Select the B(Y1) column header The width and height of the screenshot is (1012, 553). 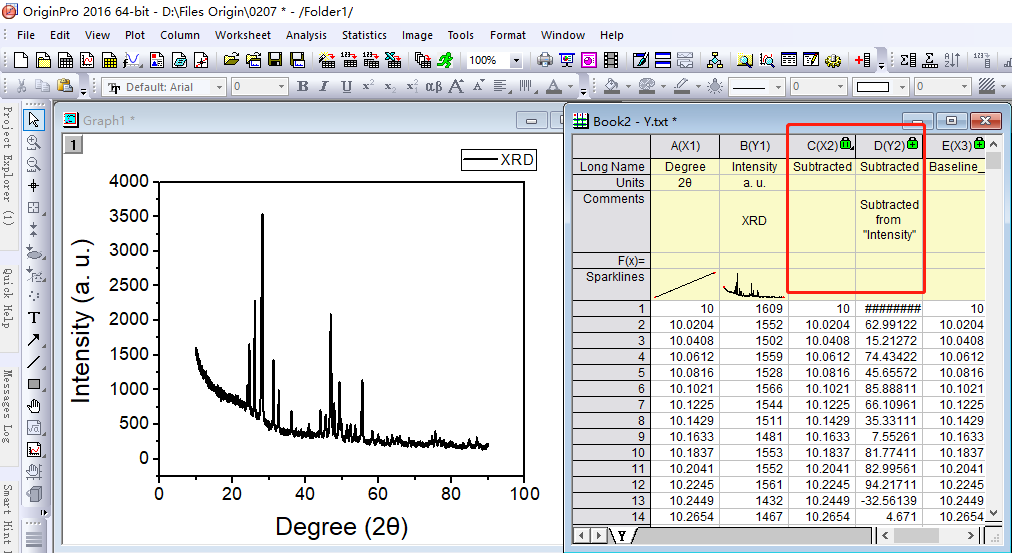tap(754, 146)
